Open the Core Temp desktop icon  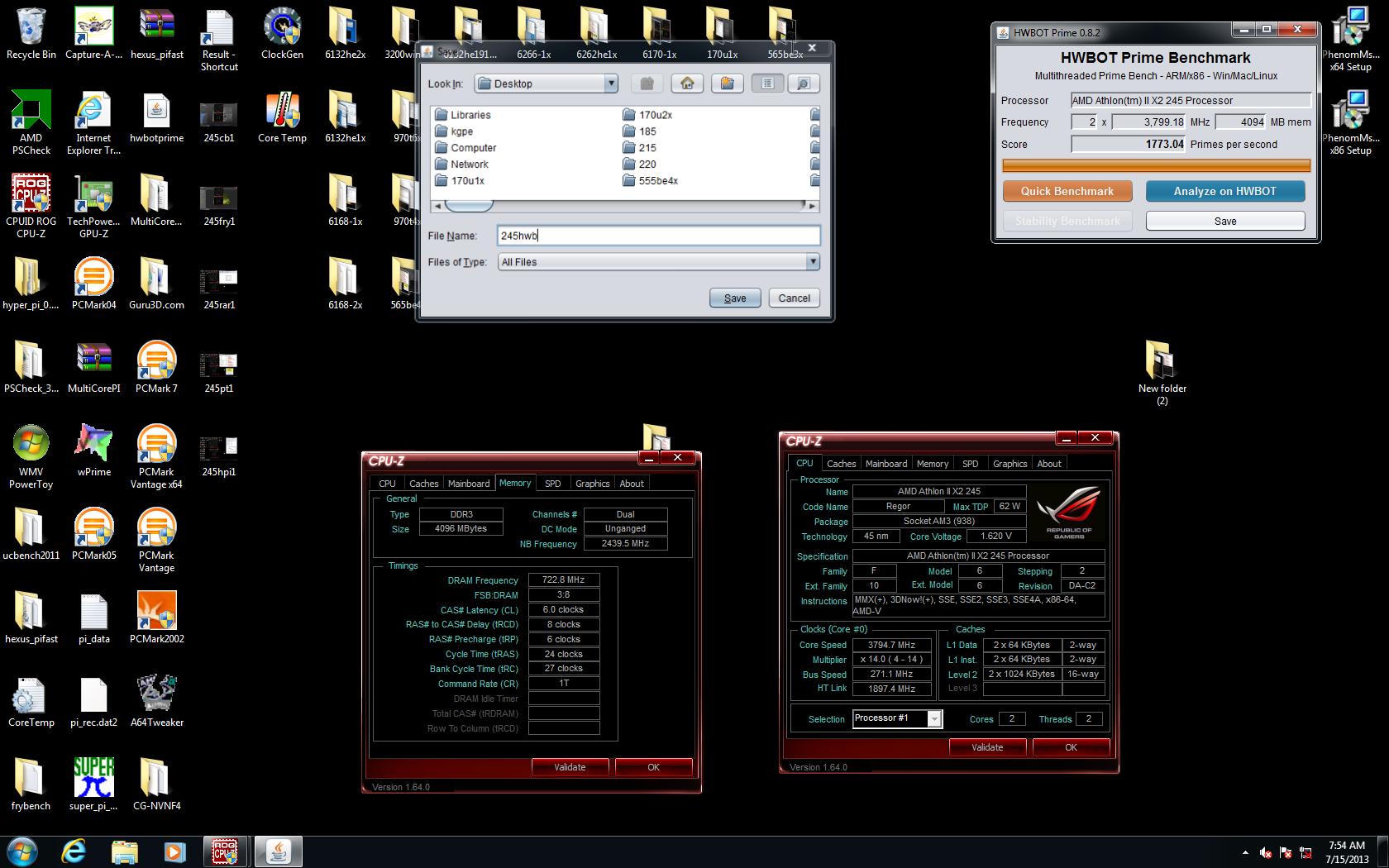pyautogui.click(x=282, y=117)
